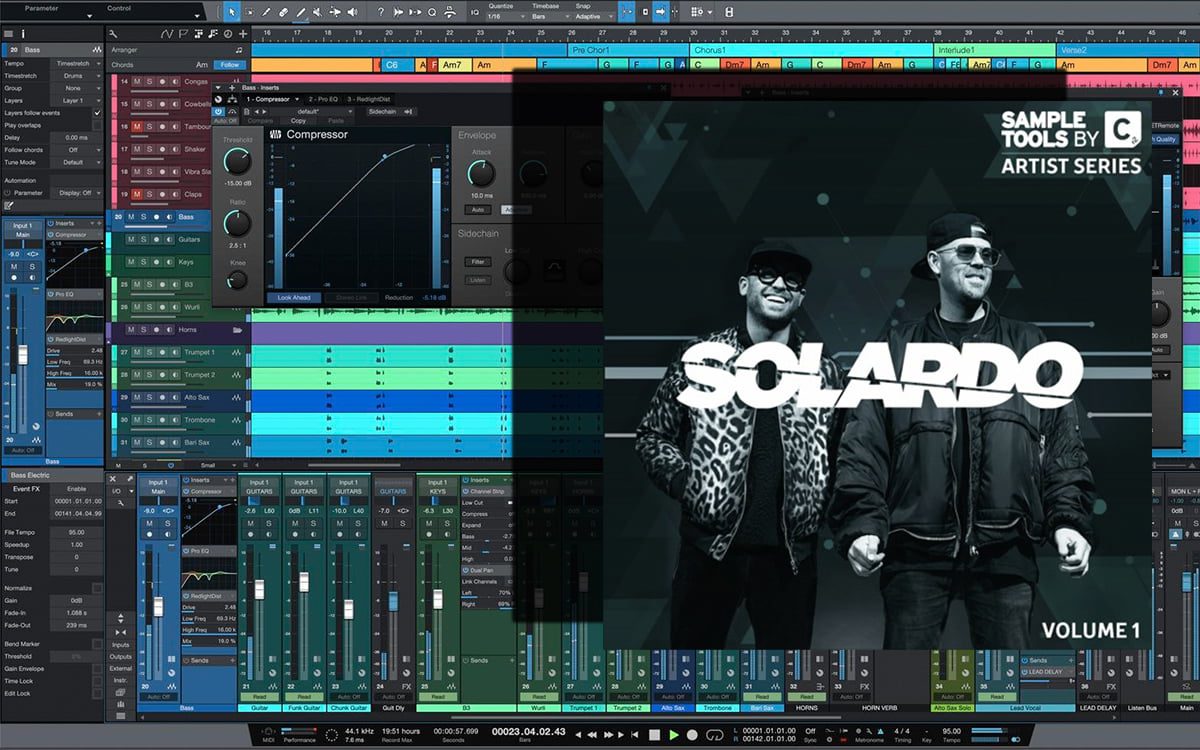Viewport: 1200px width, 750px height.
Task: Open the inspector 'i' icon
Action: pos(22,33)
